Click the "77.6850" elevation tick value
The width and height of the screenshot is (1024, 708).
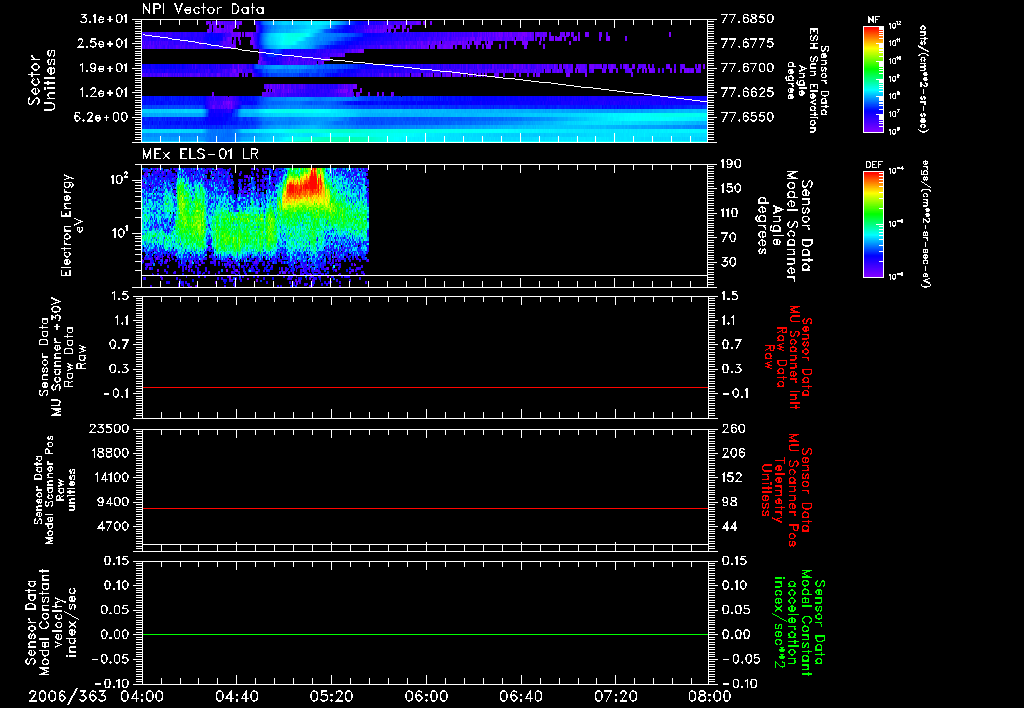[x=748, y=19]
